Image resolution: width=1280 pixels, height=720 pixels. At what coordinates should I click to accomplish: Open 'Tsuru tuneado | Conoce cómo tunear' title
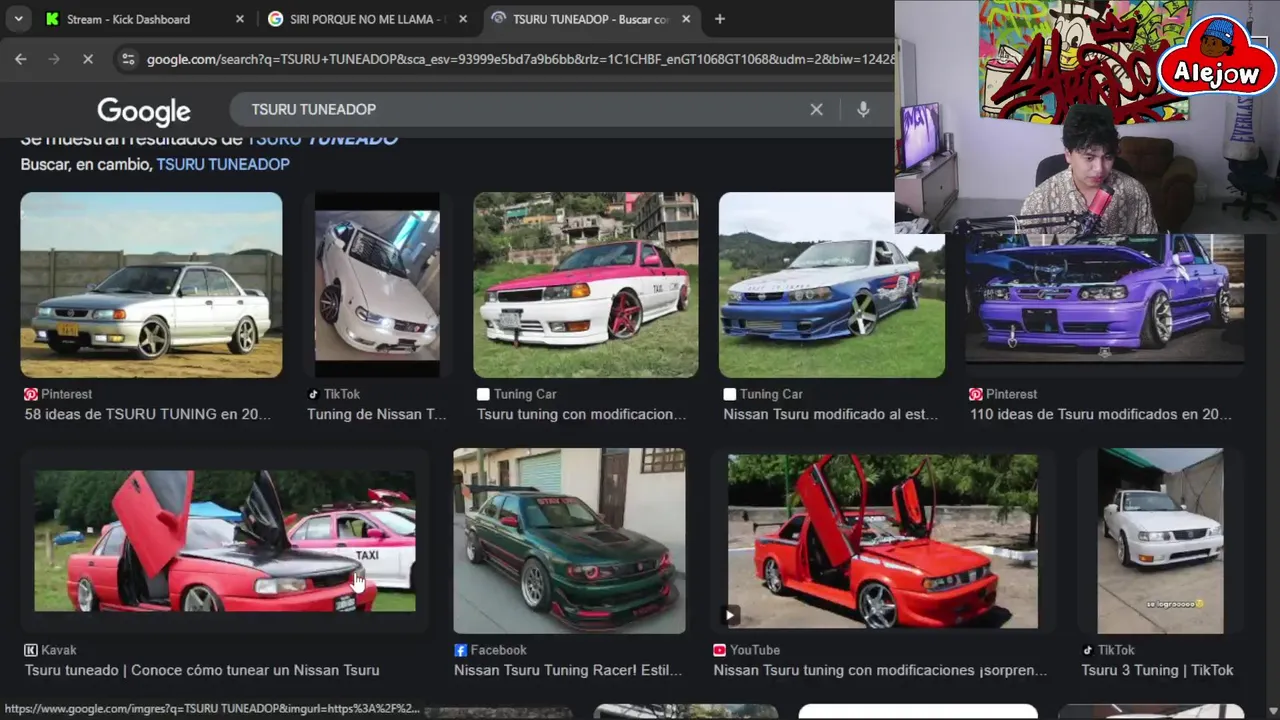202,670
